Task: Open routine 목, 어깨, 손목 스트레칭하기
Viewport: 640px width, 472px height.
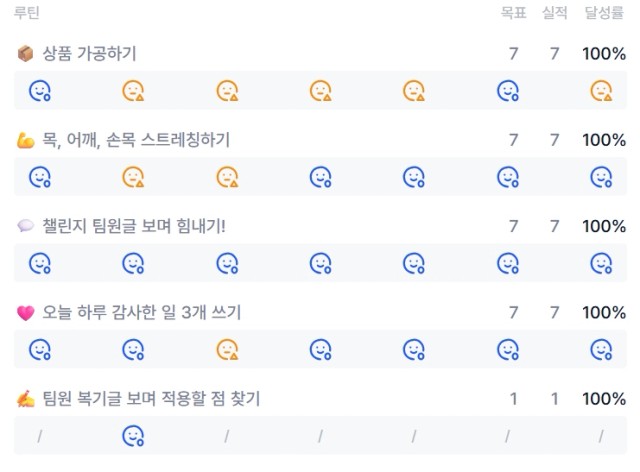Action: (x=136, y=140)
